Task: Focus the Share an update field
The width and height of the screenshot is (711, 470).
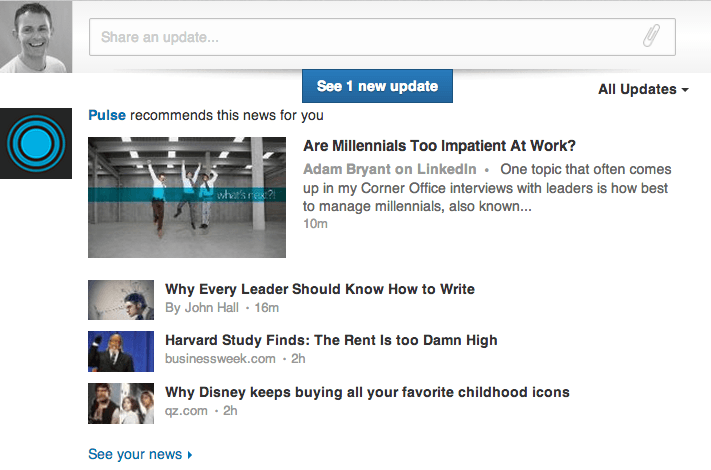Action: [x=382, y=37]
